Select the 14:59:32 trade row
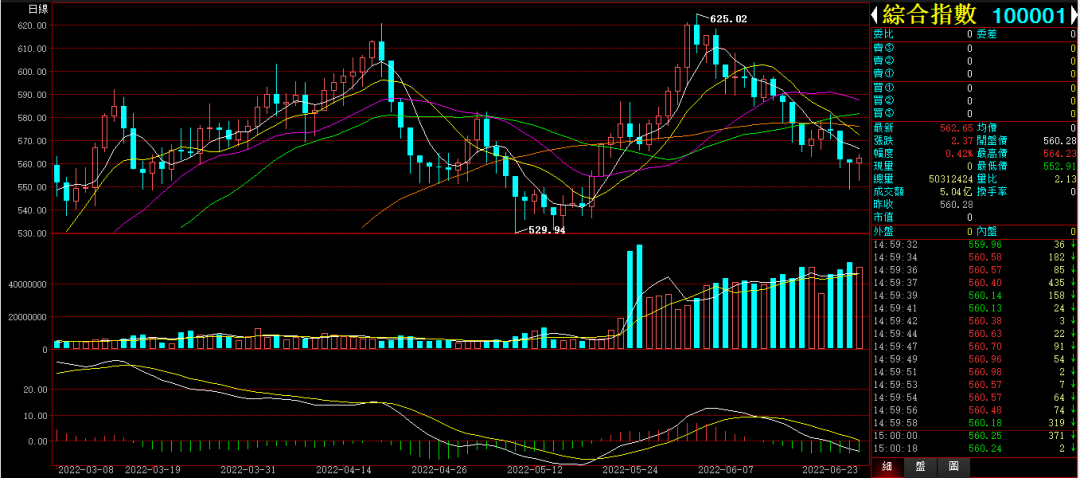Screen dimensions: 1080x478 coord(975,245)
